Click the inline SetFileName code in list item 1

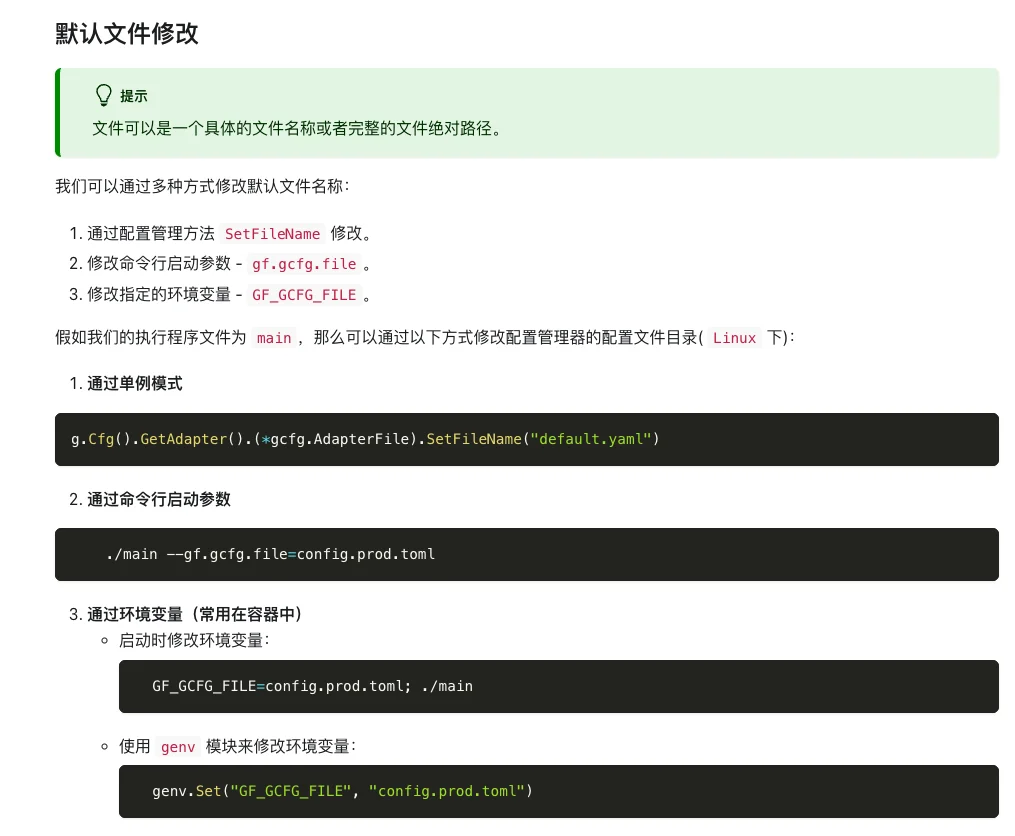(x=272, y=234)
